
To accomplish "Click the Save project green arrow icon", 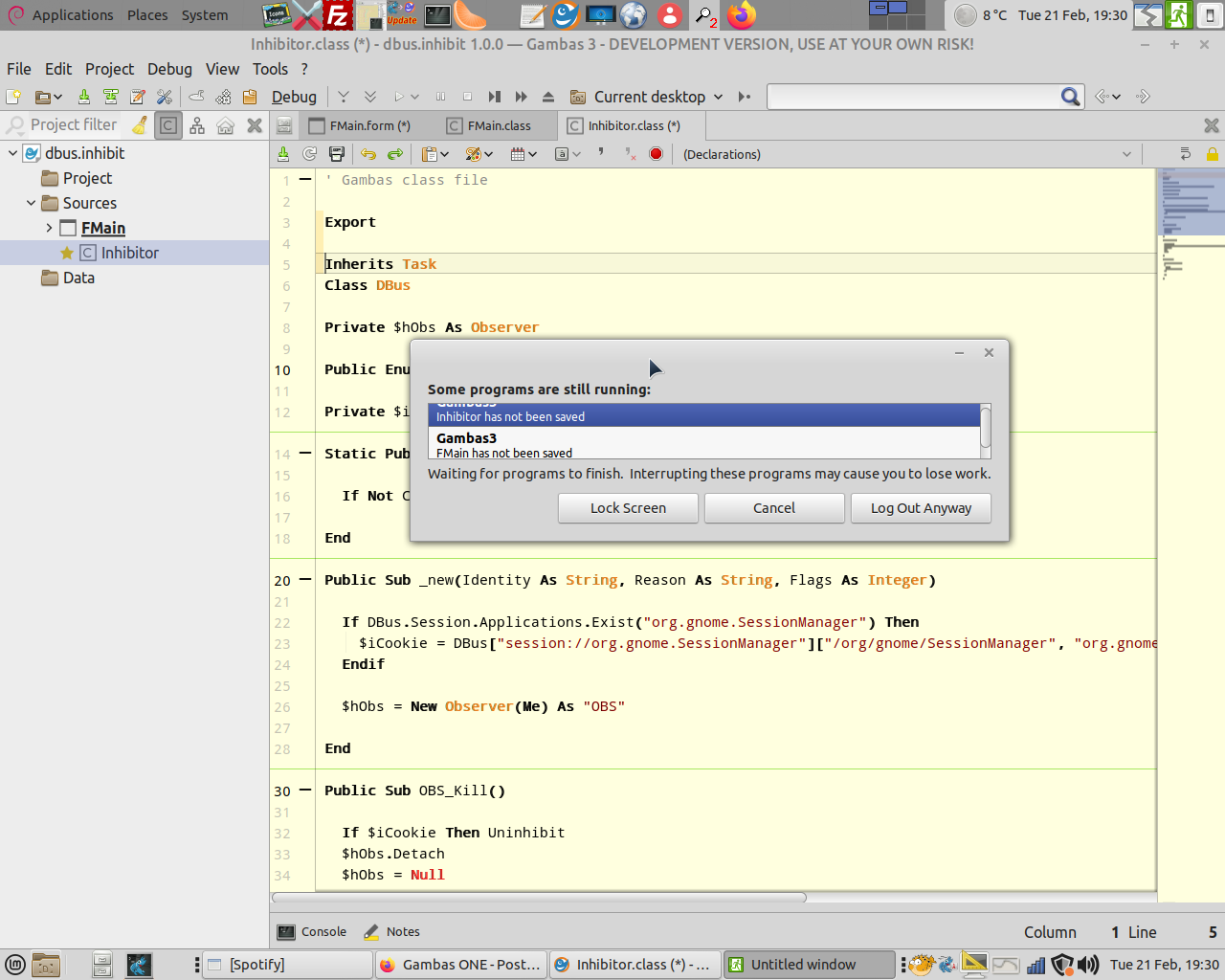I will click(x=84, y=97).
